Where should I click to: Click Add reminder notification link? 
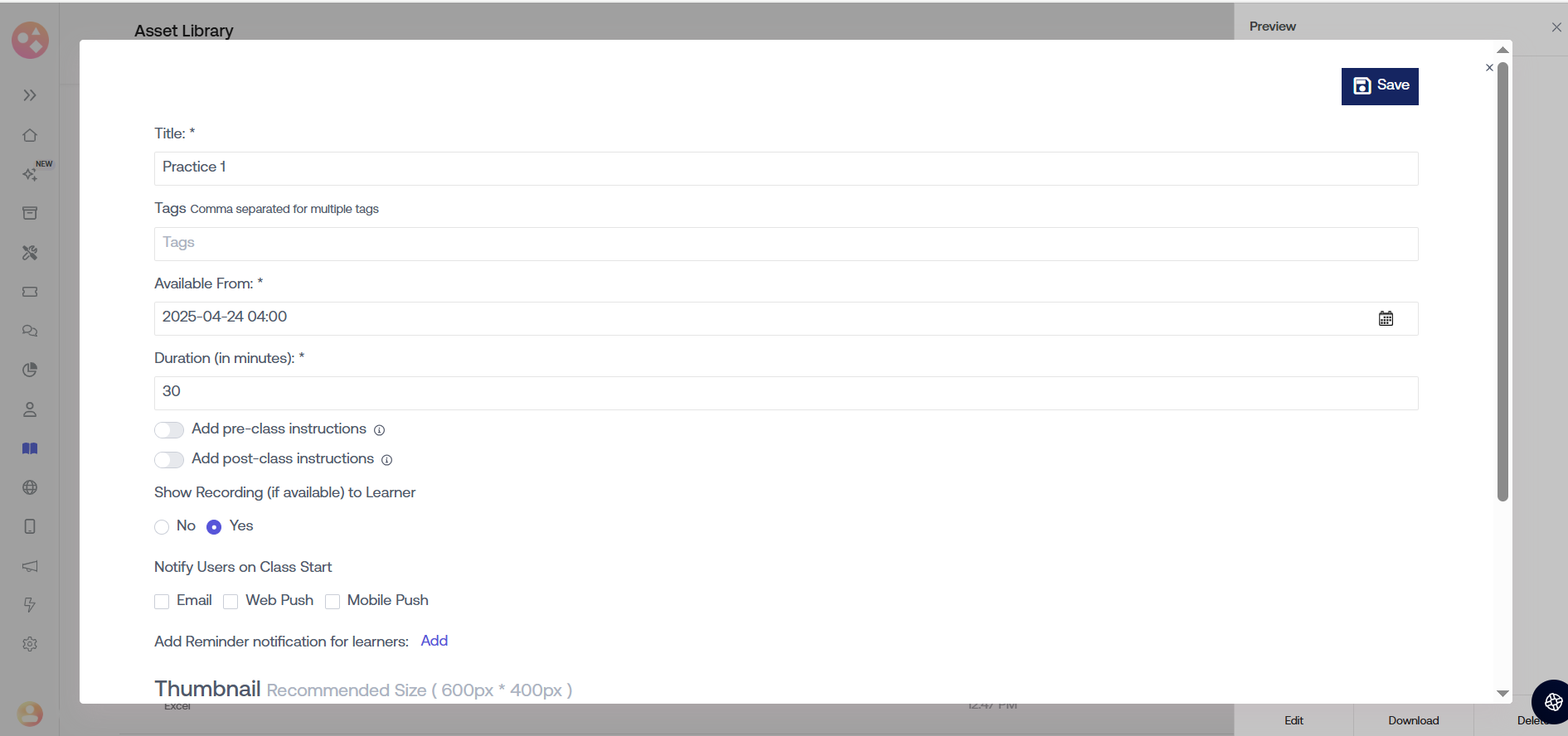(434, 641)
